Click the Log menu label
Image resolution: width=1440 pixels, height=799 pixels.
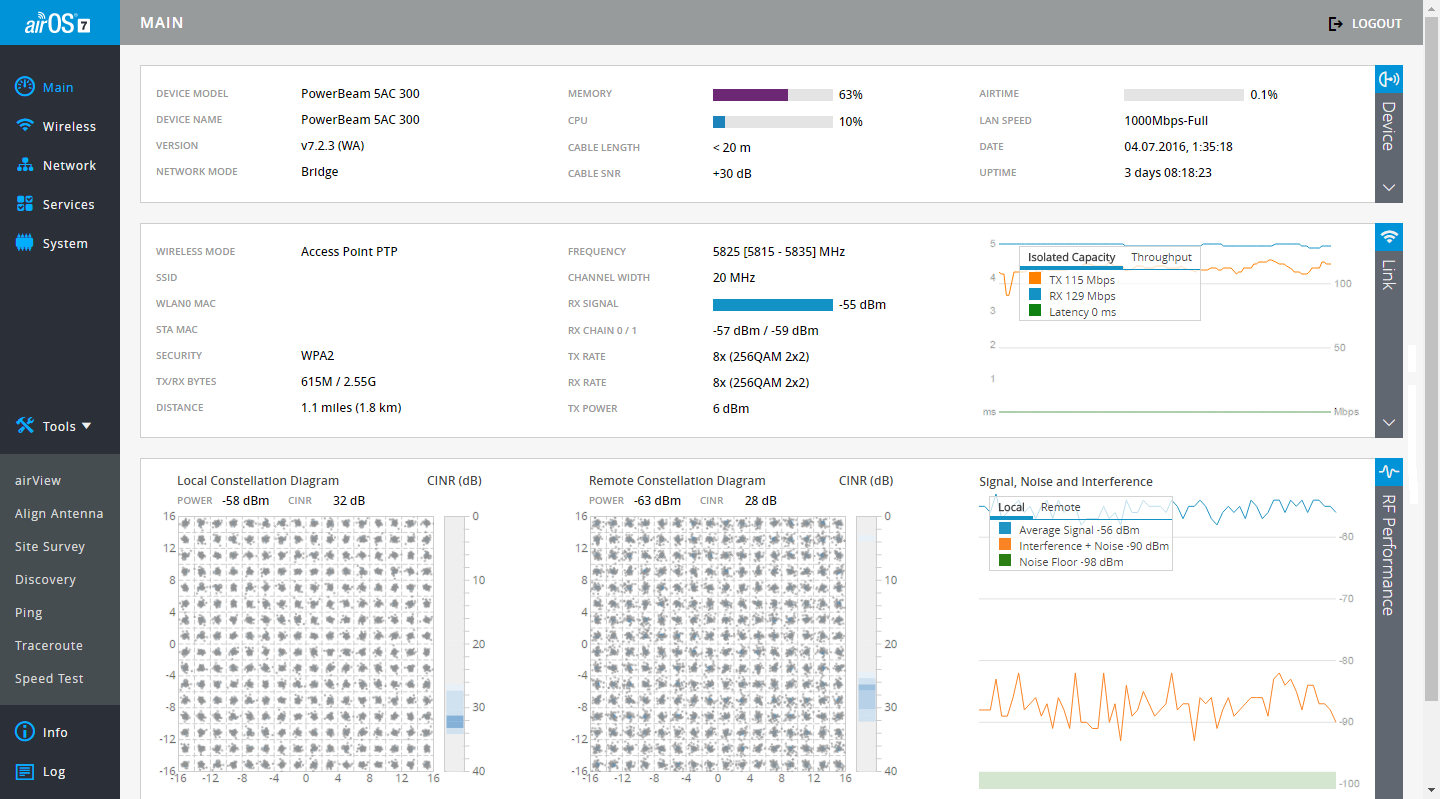(54, 772)
